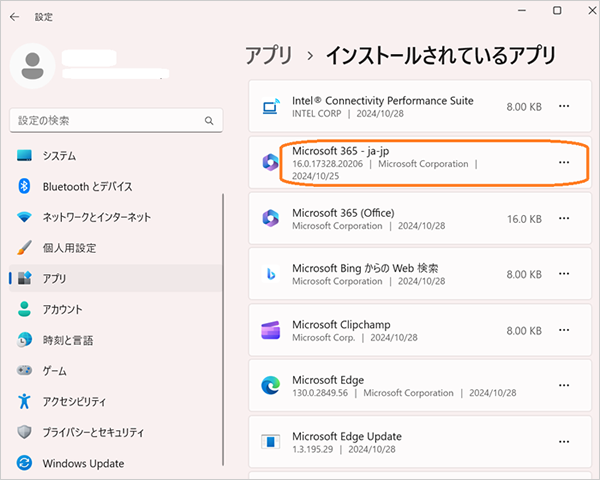Open 個人用設定 category
Screen dimensions: 600x480
115,248
